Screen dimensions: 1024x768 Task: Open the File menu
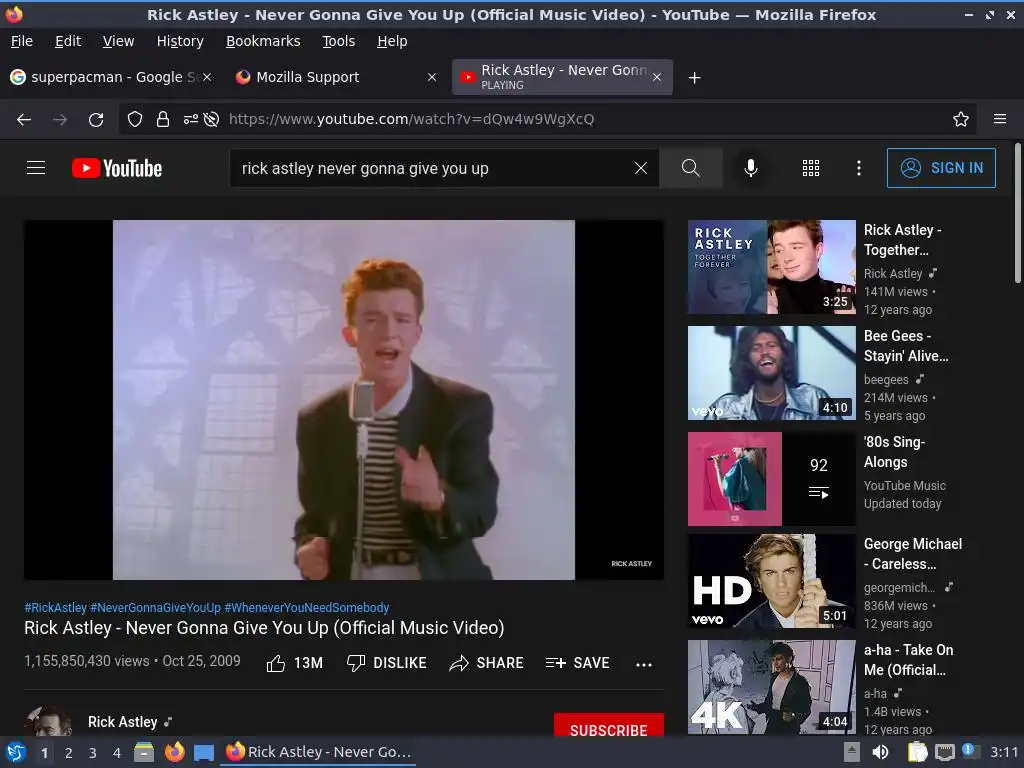[22, 41]
